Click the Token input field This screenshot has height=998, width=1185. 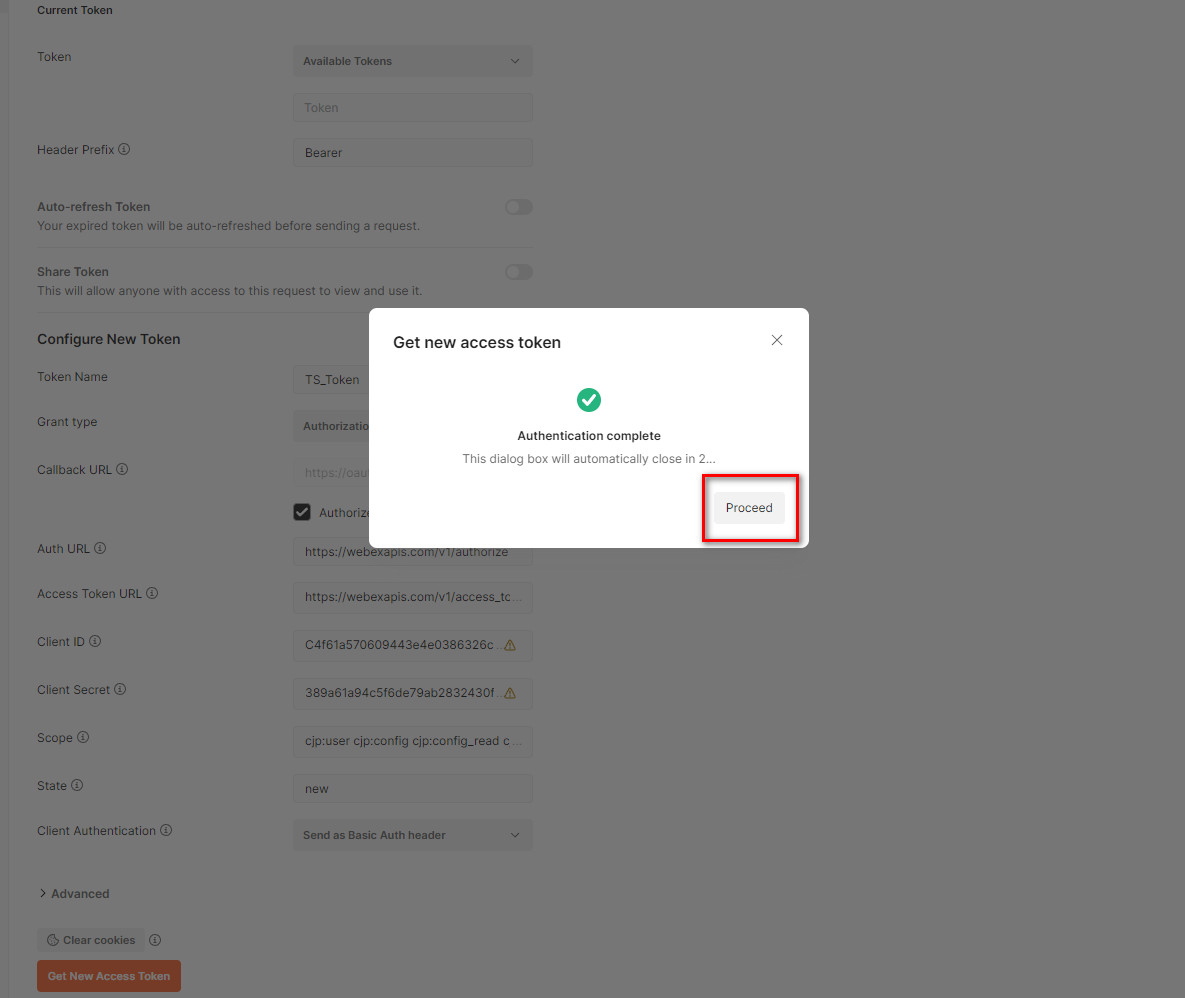(413, 107)
